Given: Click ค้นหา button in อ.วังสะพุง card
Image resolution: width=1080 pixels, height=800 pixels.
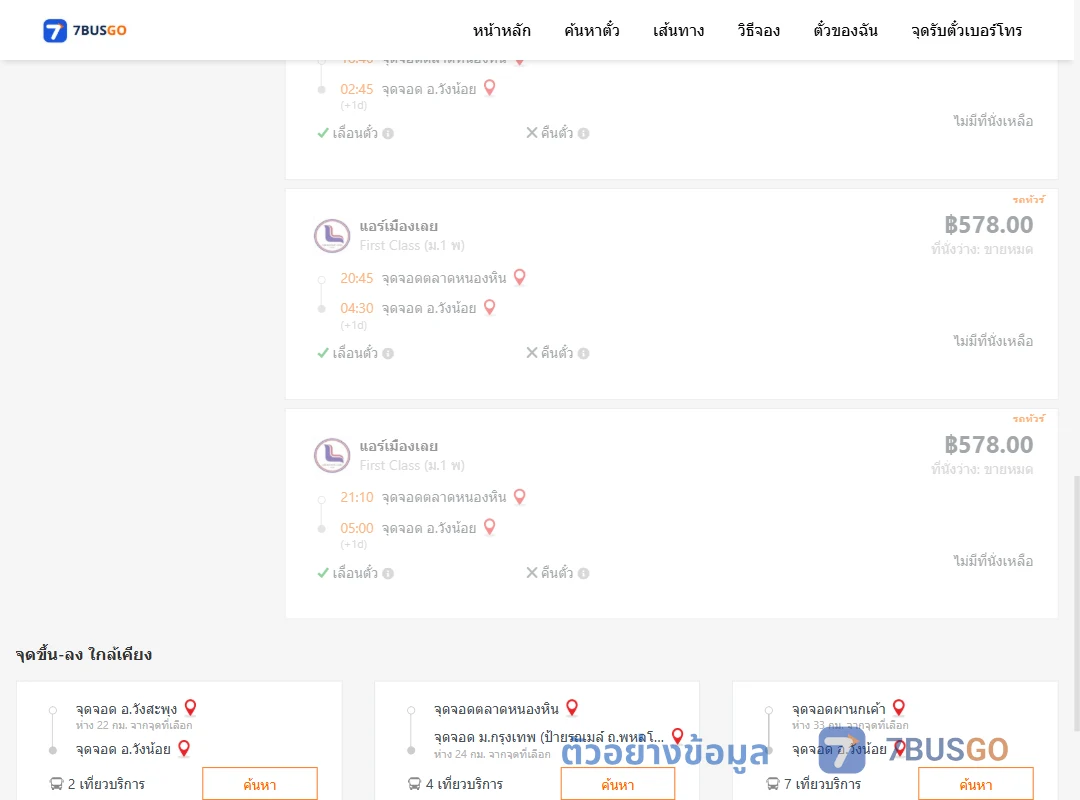Looking at the screenshot, I should click(x=260, y=784).
